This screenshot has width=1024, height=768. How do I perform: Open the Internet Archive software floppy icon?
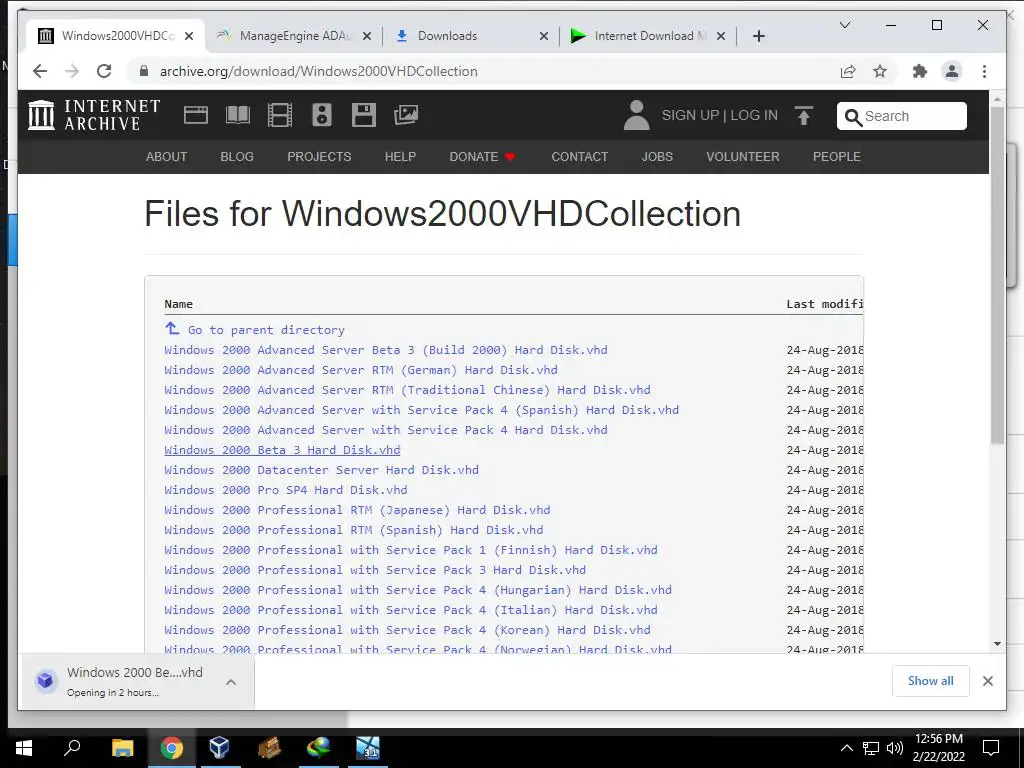coord(364,115)
